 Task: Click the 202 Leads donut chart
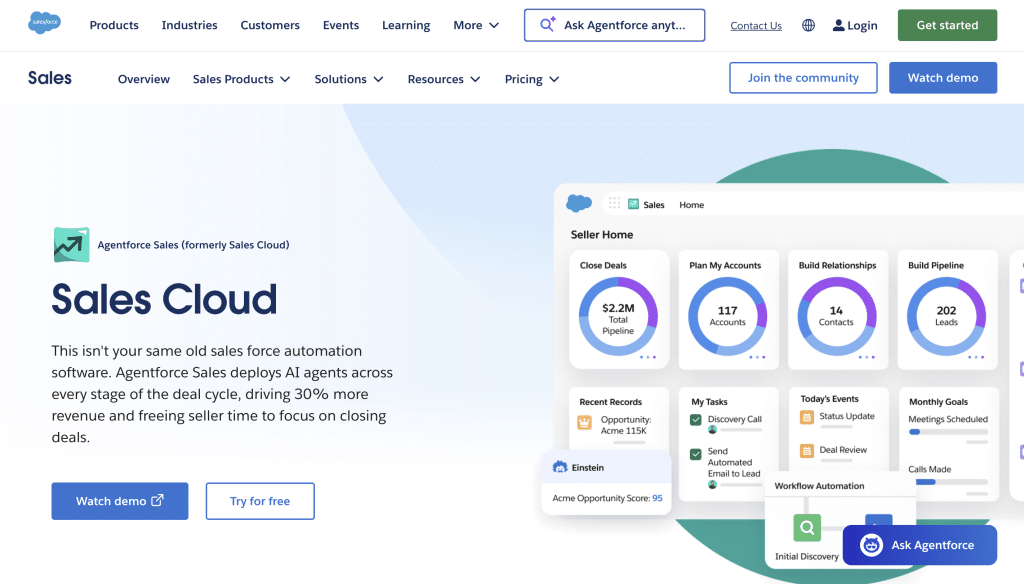tap(946, 316)
